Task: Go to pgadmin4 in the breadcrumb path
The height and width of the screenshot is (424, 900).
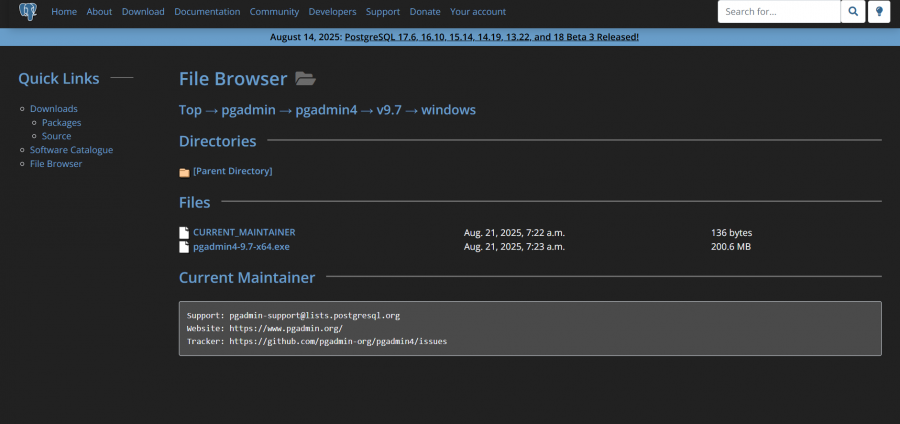Action: pos(326,110)
